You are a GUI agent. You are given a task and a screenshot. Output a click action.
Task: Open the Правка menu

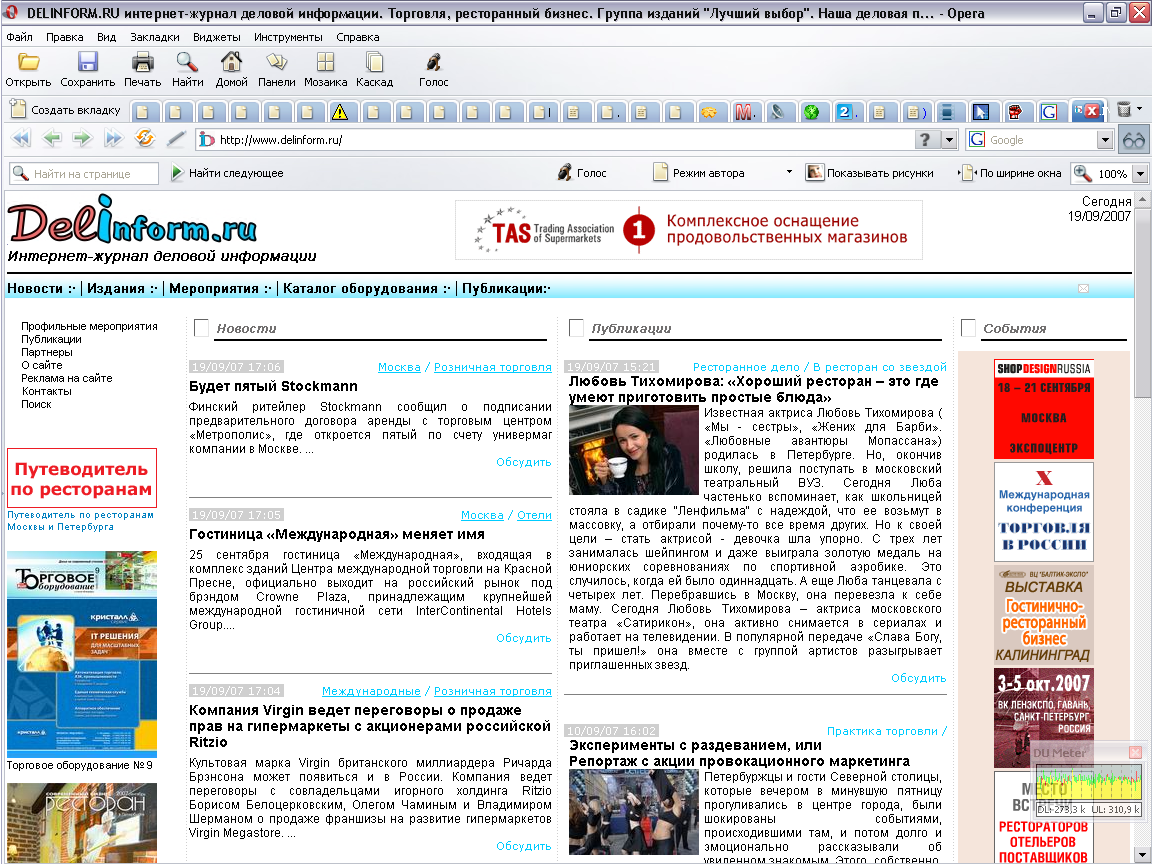coord(65,37)
